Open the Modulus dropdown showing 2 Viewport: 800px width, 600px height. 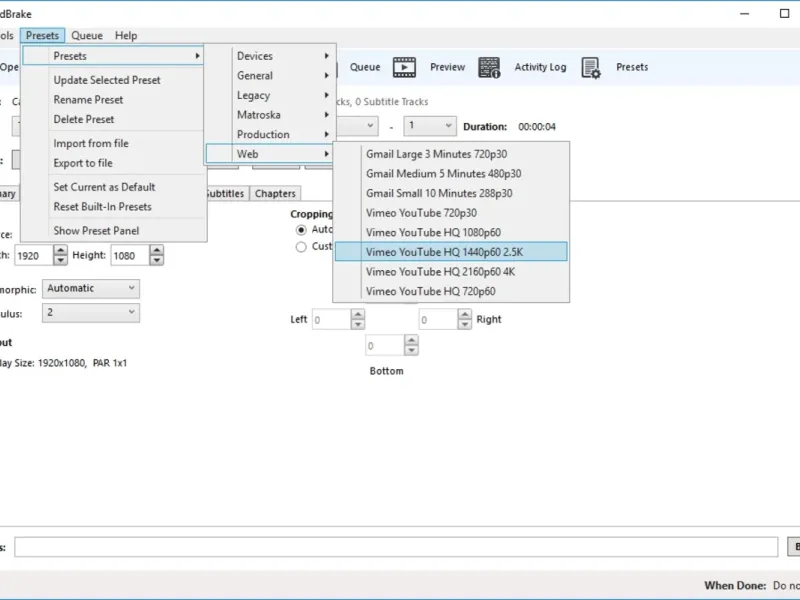point(91,312)
